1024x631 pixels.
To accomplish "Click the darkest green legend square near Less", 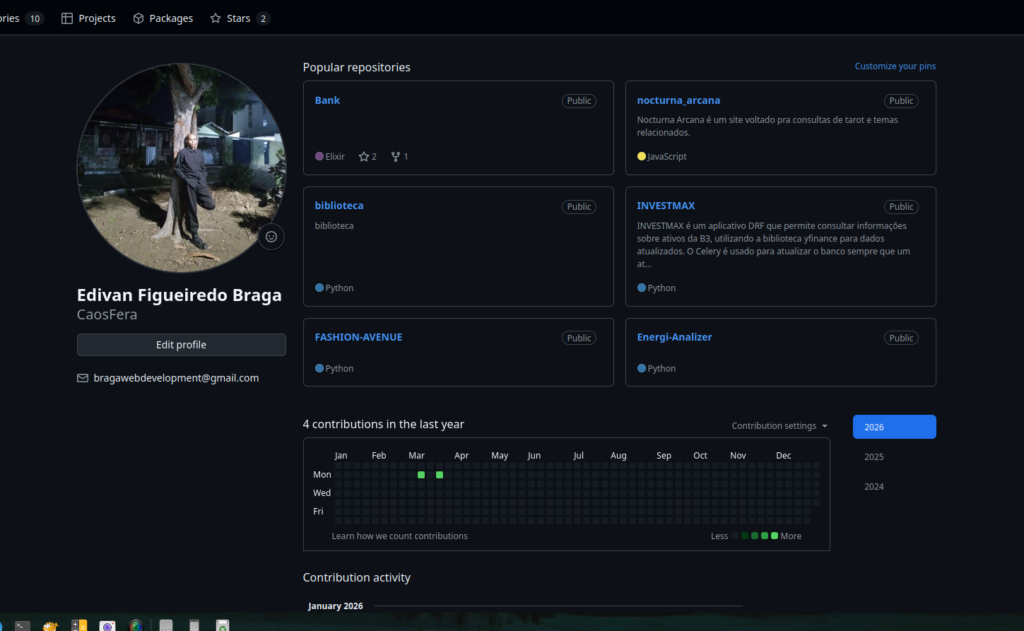I will pyautogui.click(x=744, y=536).
